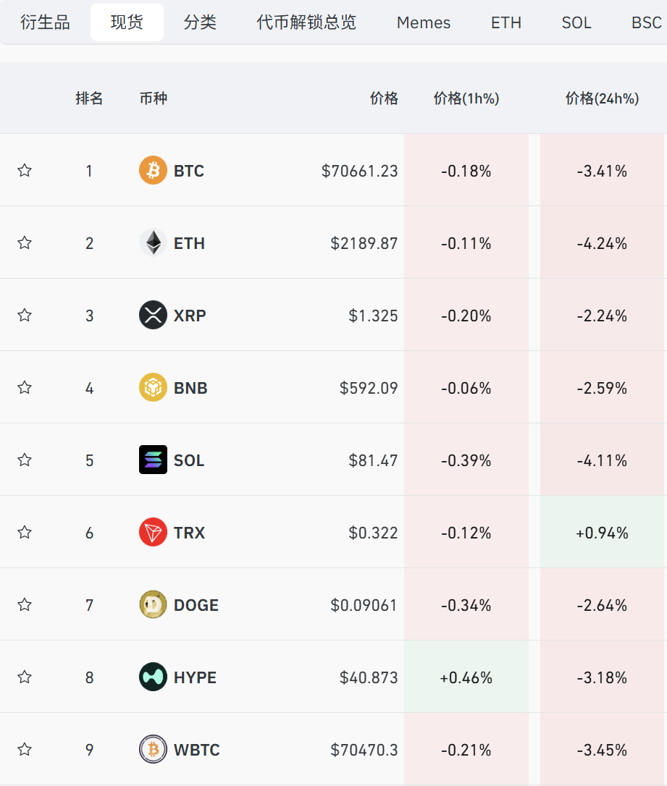The height and width of the screenshot is (786, 667).
Task: Sort the table by 排名 header
Action: pos(89,98)
